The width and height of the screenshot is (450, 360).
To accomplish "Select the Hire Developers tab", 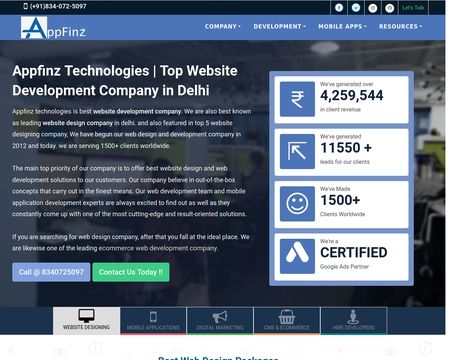I will pyautogui.click(x=354, y=320).
